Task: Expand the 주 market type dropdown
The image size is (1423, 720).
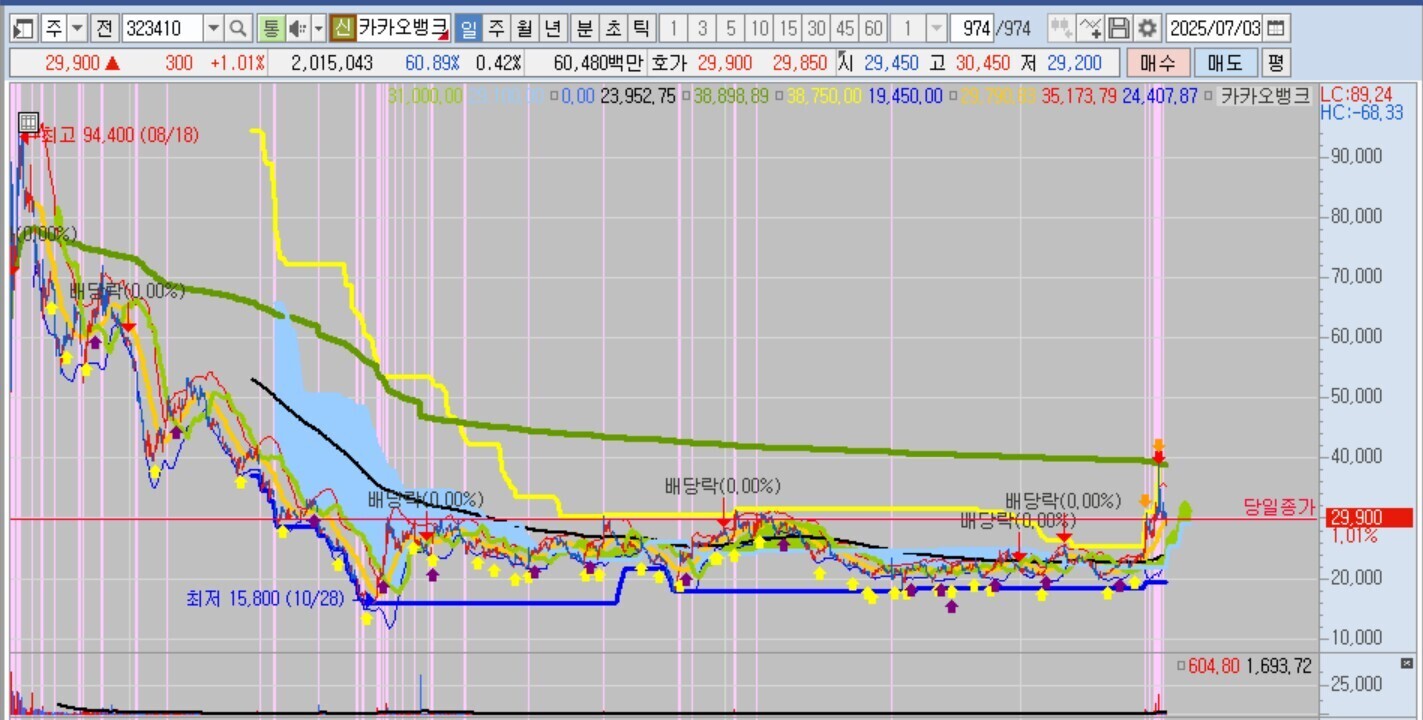Action: click(x=77, y=28)
